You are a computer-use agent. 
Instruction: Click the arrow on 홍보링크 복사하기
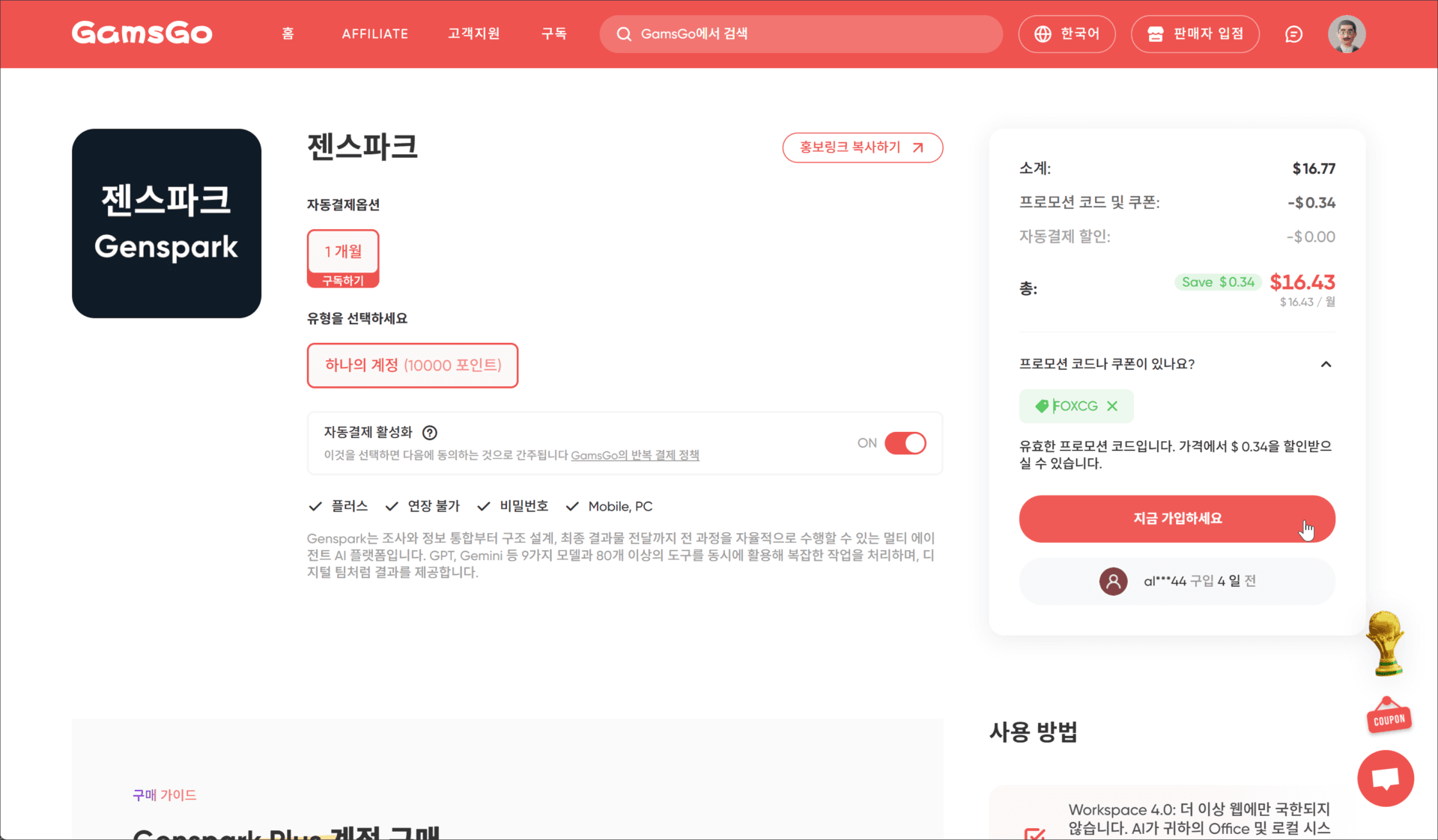point(918,148)
